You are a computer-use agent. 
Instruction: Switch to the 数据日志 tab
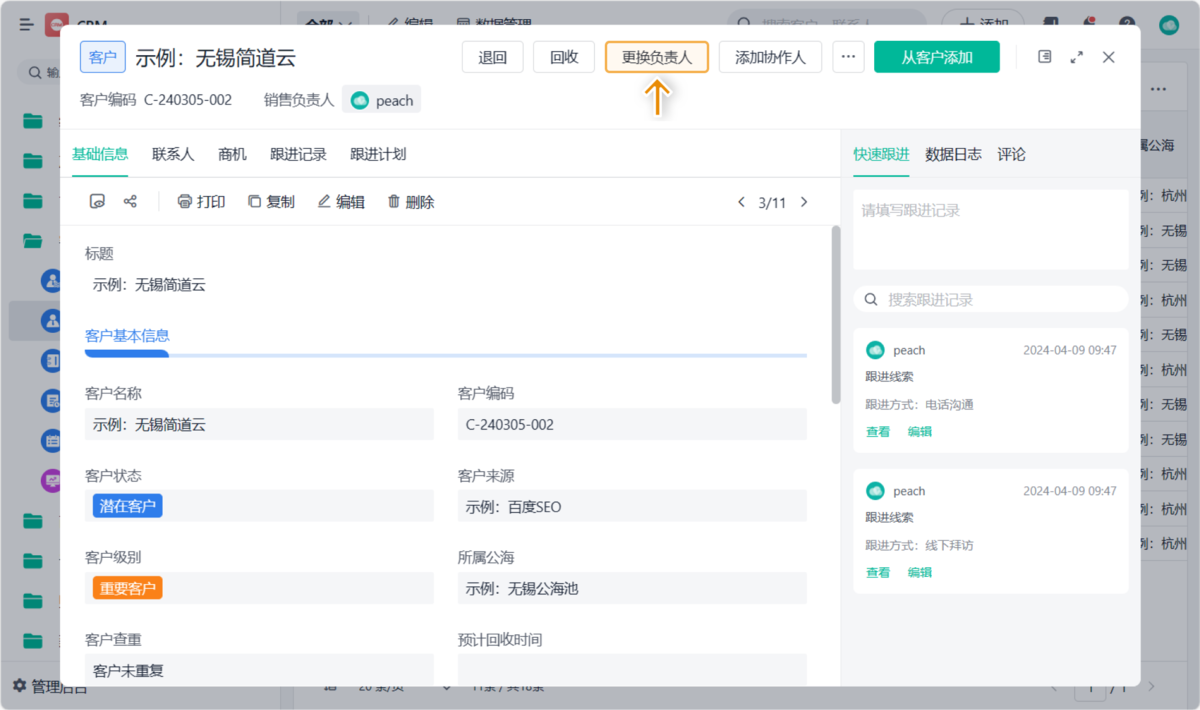point(953,154)
